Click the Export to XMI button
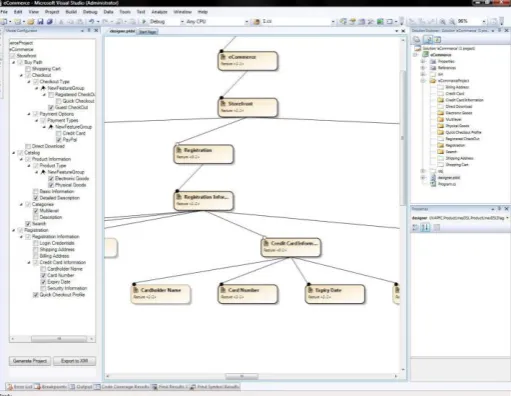 click(x=74, y=361)
